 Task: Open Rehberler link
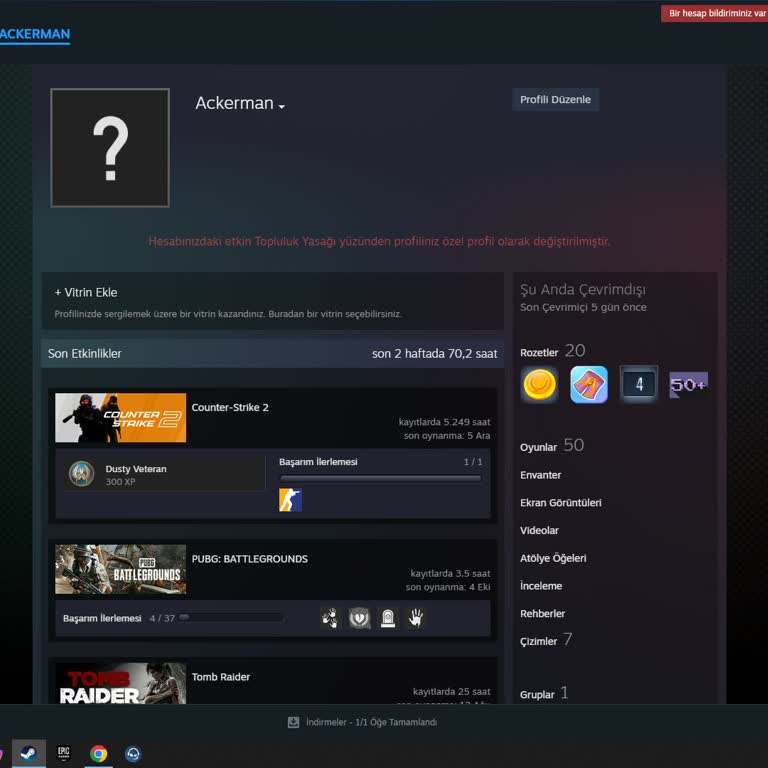pyautogui.click(x=542, y=614)
